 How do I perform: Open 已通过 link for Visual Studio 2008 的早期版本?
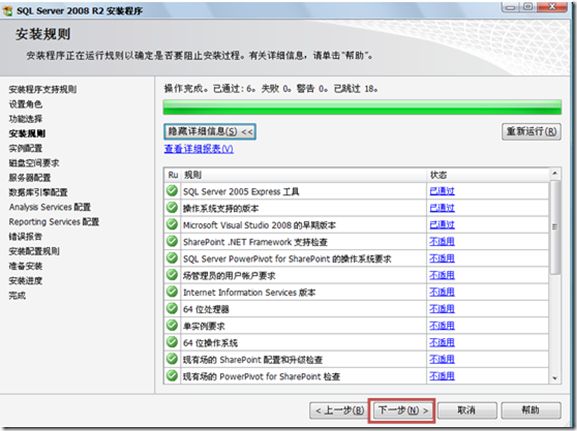[442, 225]
